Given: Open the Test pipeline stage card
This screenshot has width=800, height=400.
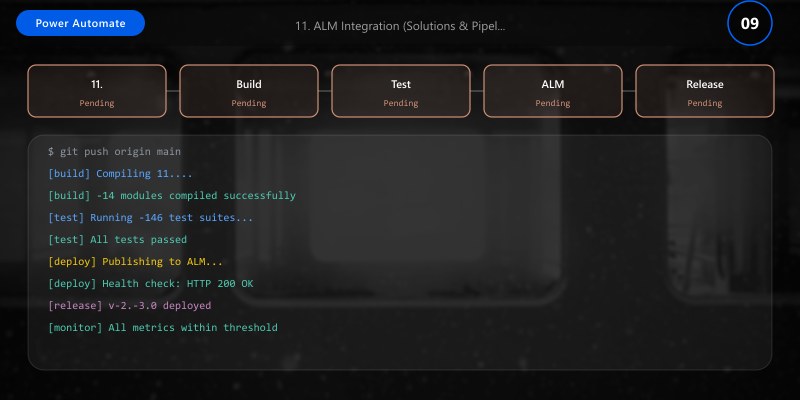Looking at the screenshot, I should point(401,91).
